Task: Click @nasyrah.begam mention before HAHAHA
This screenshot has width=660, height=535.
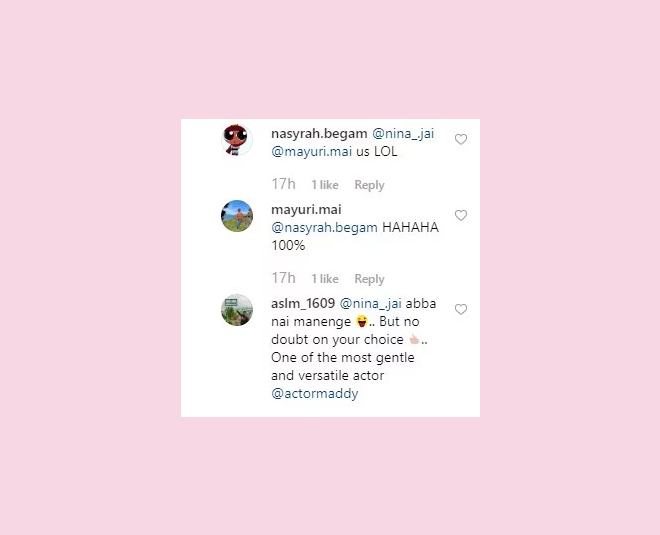Action: click(x=324, y=228)
